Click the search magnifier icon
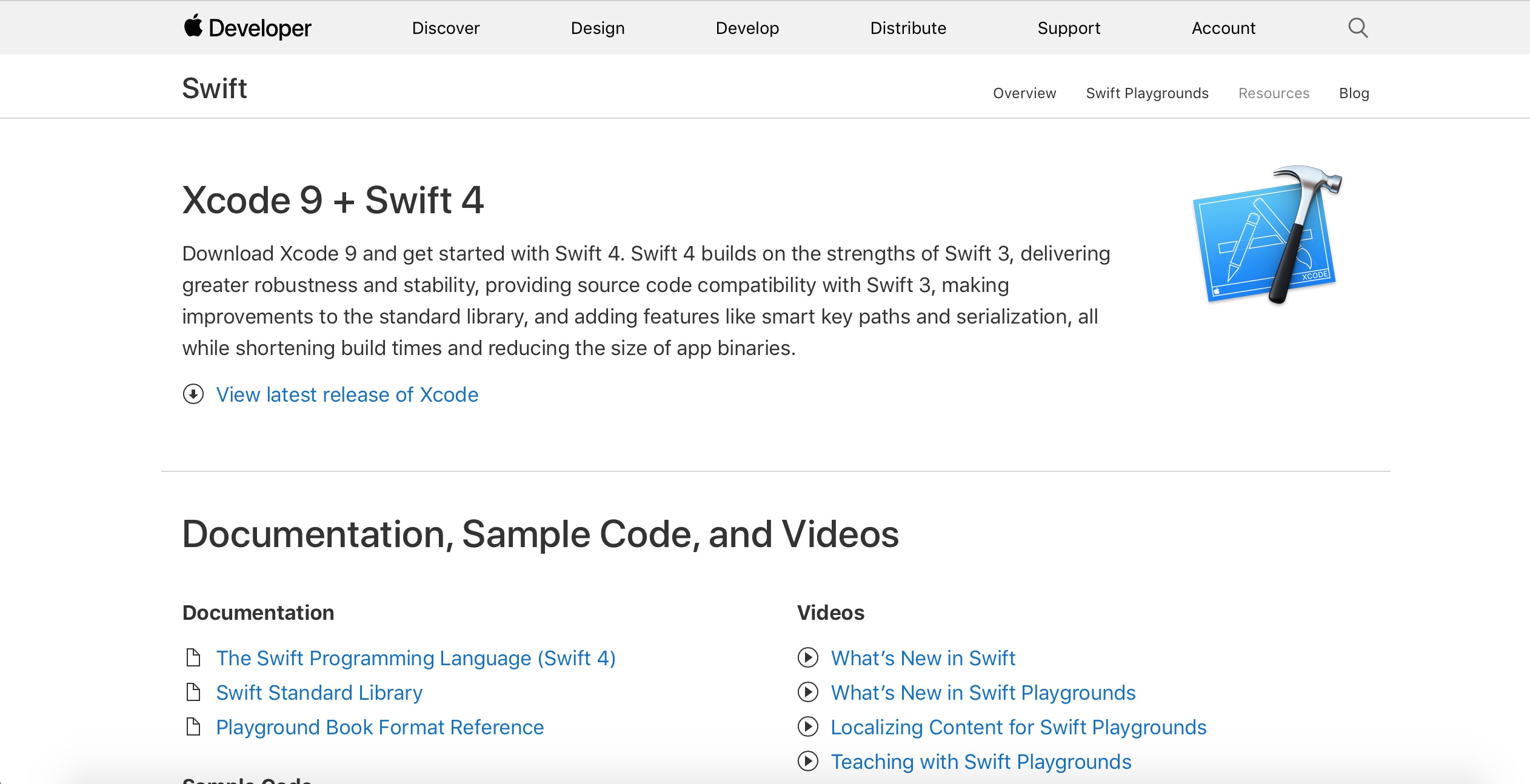The width and height of the screenshot is (1530, 784). [x=1357, y=28]
